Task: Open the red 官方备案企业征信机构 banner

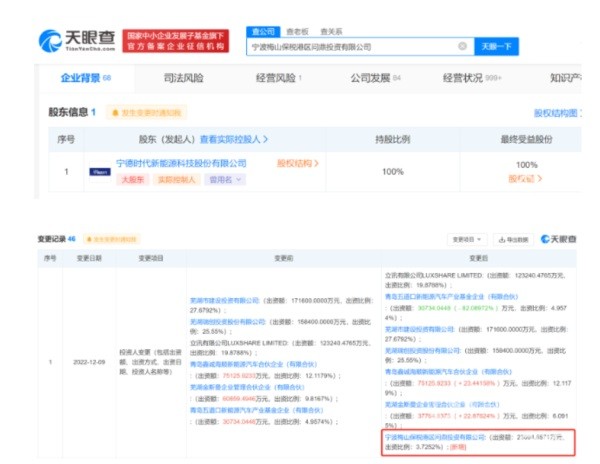Action: [x=176, y=41]
